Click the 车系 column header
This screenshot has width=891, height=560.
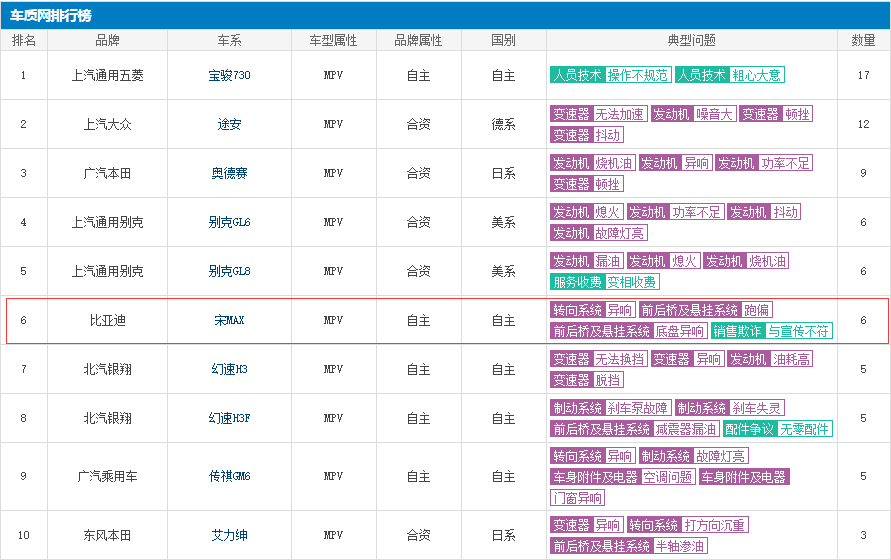(x=229, y=40)
